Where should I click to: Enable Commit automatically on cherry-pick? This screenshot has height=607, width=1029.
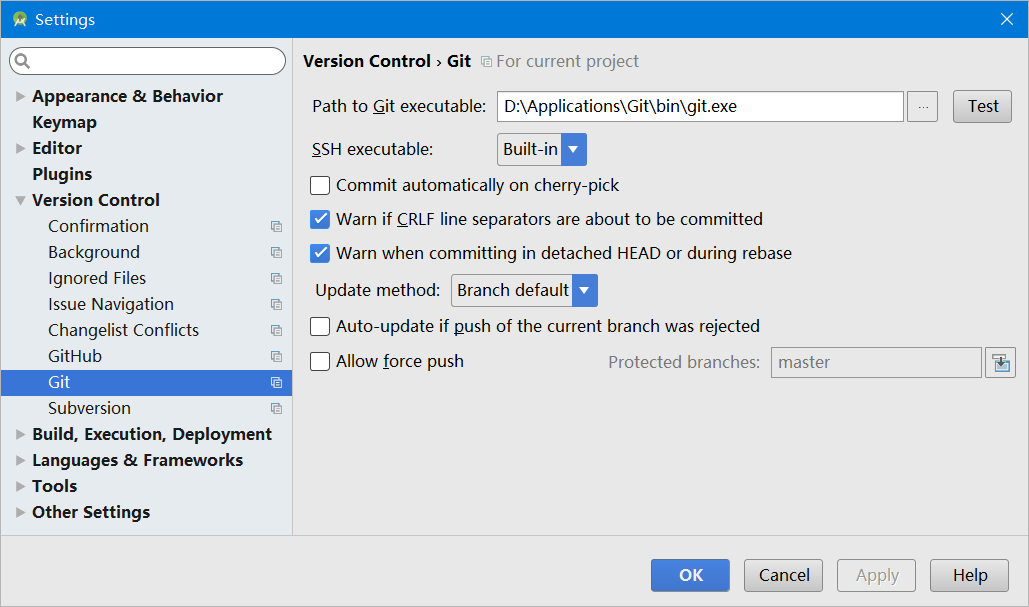click(320, 185)
